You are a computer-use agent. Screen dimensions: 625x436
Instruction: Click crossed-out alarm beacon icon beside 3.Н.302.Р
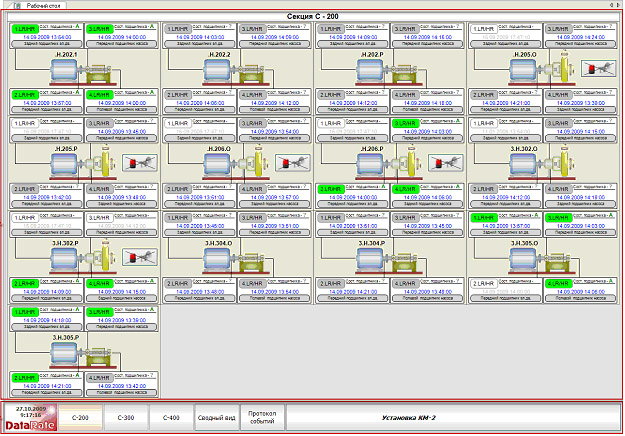(x=140, y=257)
